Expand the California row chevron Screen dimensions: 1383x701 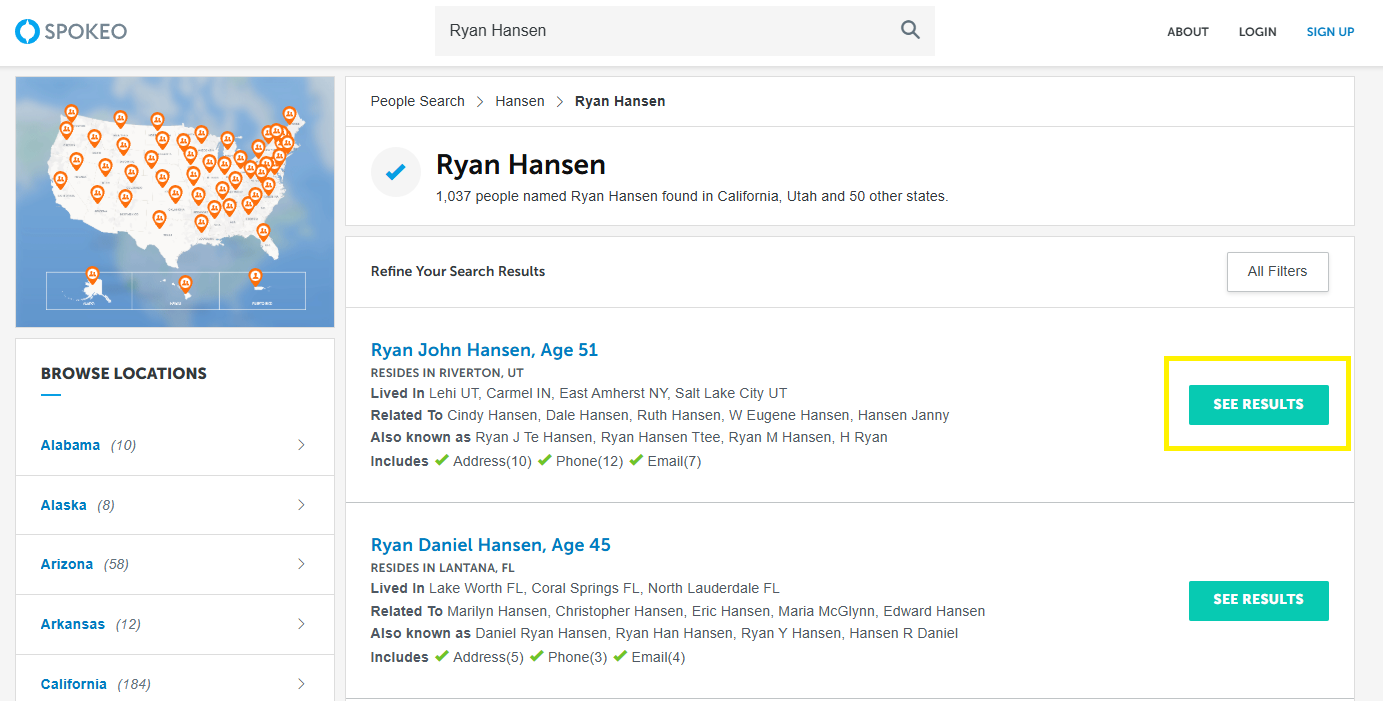click(x=301, y=684)
